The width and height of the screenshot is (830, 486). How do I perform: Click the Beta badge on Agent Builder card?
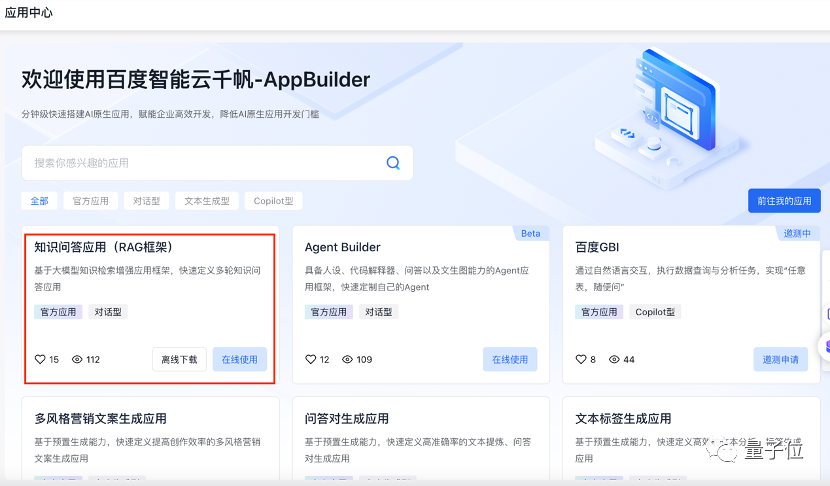point(530,233)
